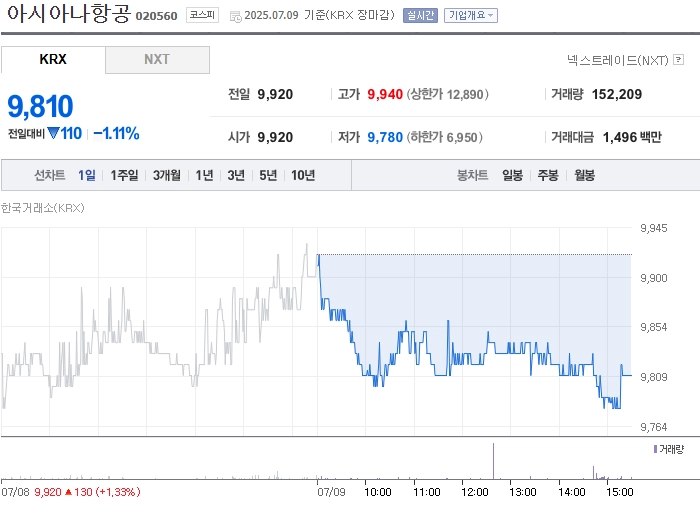This screenshot has height=515, width=700.
Task: Select the 10년 line chart period
Action: pyautogui.click(x=303, y=175)
